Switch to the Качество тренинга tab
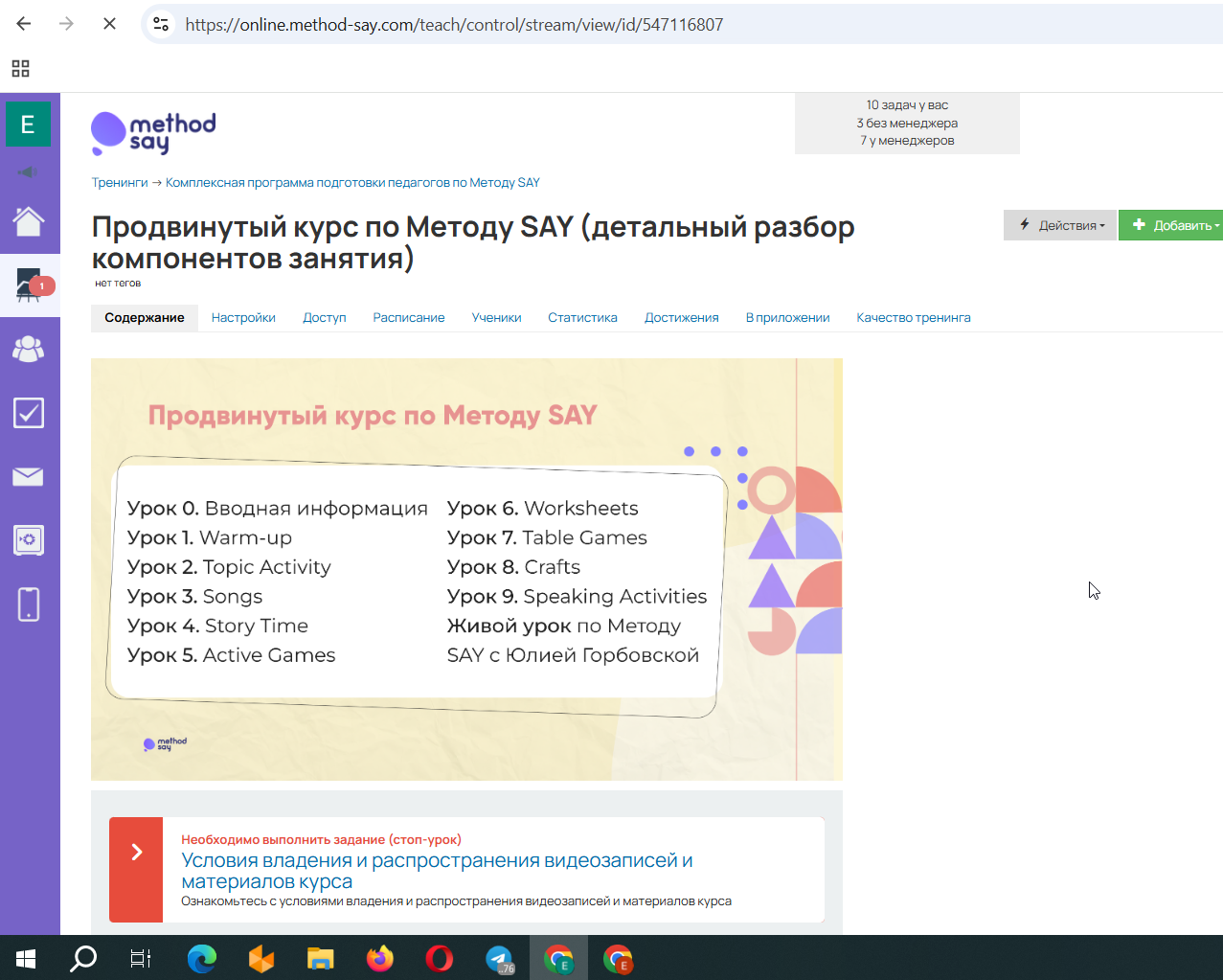 tap(914, 318)
